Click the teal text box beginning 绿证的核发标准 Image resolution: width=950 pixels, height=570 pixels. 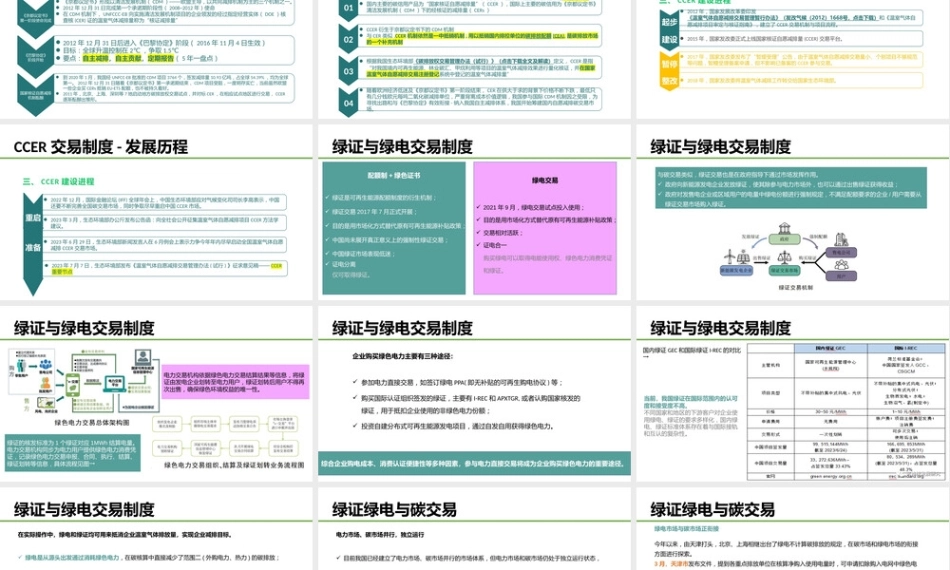(x=73, y=452)
